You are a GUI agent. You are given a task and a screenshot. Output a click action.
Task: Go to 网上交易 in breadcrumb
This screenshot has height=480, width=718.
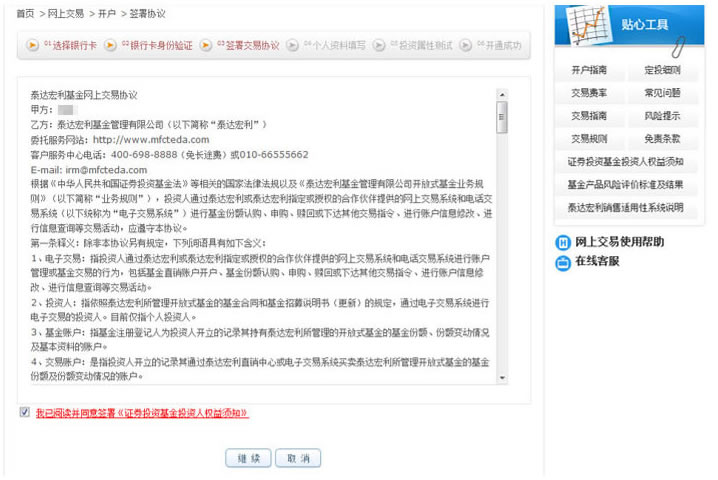pos(66,14)
